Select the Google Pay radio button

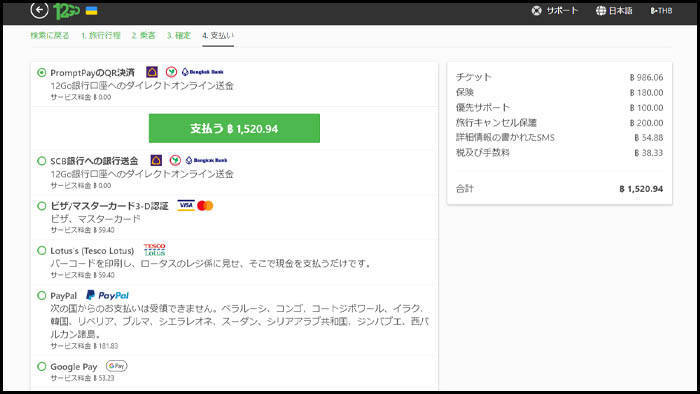pyautogui.click(x=42, y=366)
